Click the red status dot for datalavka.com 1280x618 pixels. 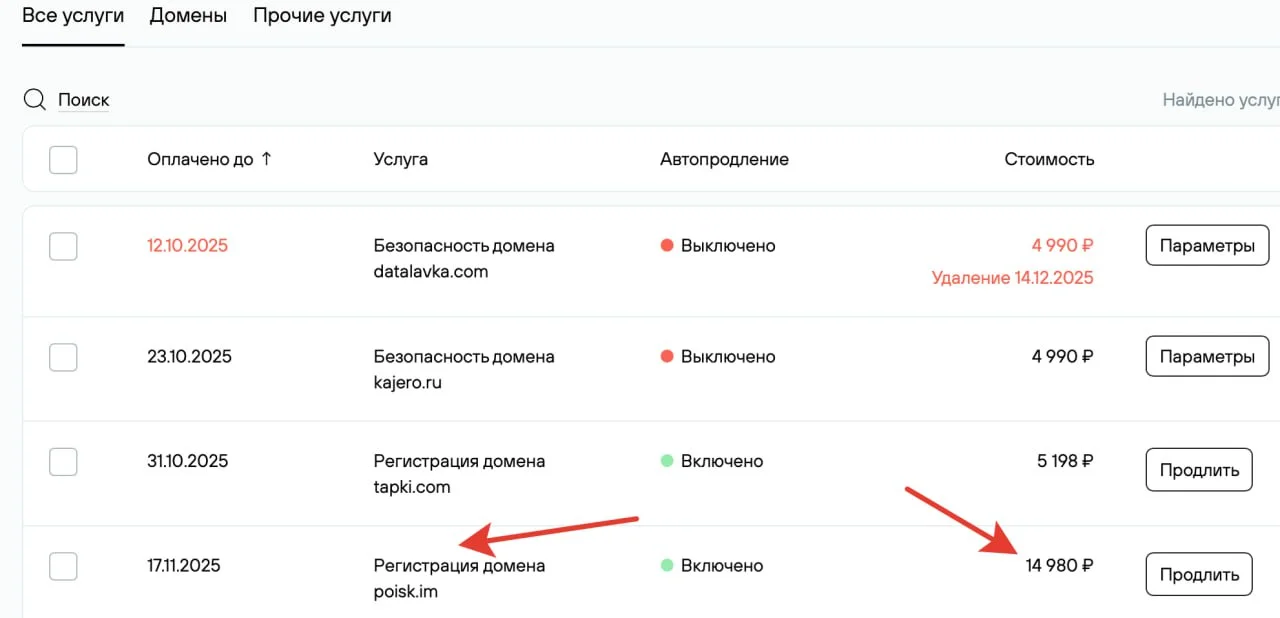(667, 246)
